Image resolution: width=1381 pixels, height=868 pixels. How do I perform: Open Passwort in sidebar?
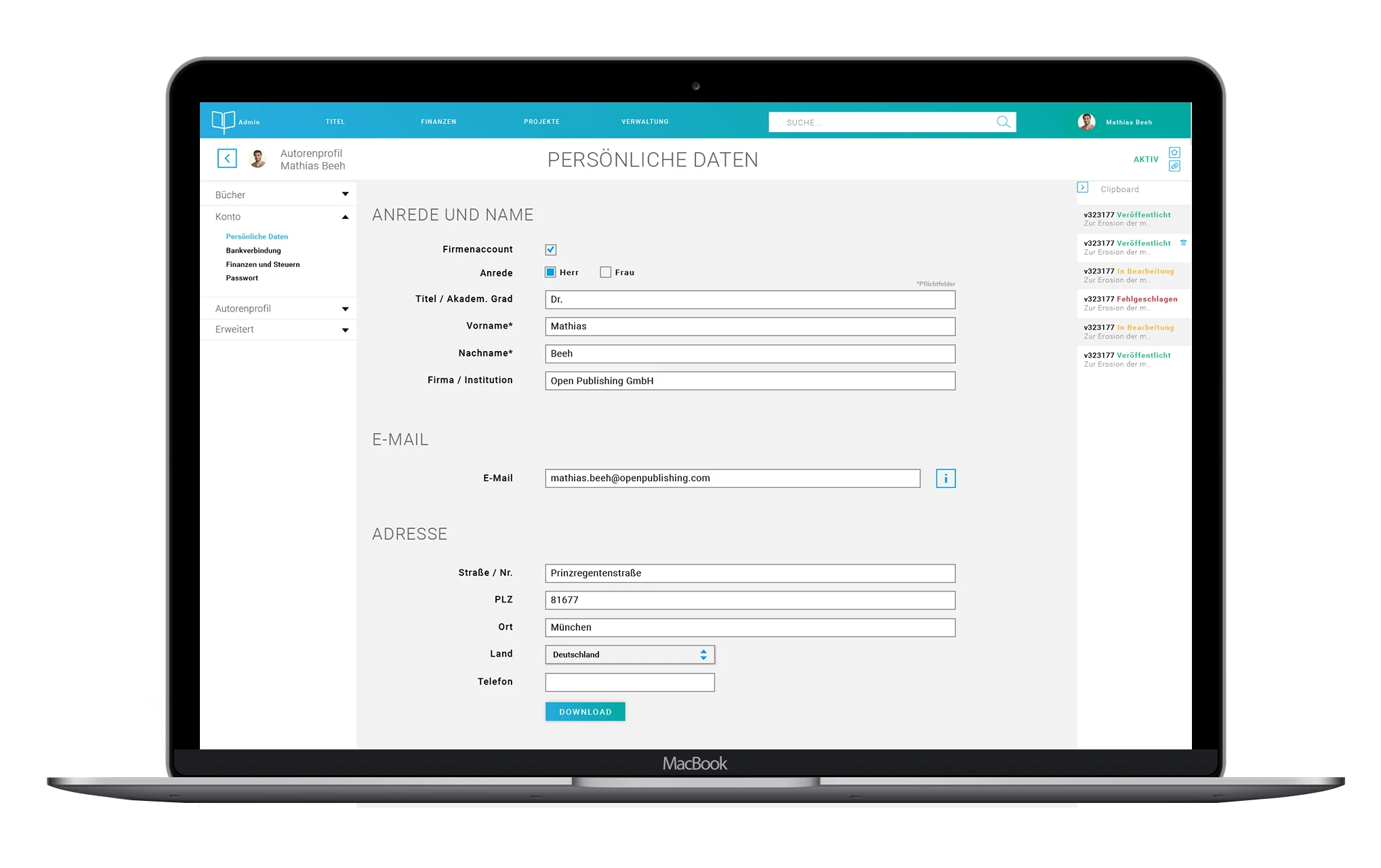[242, 278]
